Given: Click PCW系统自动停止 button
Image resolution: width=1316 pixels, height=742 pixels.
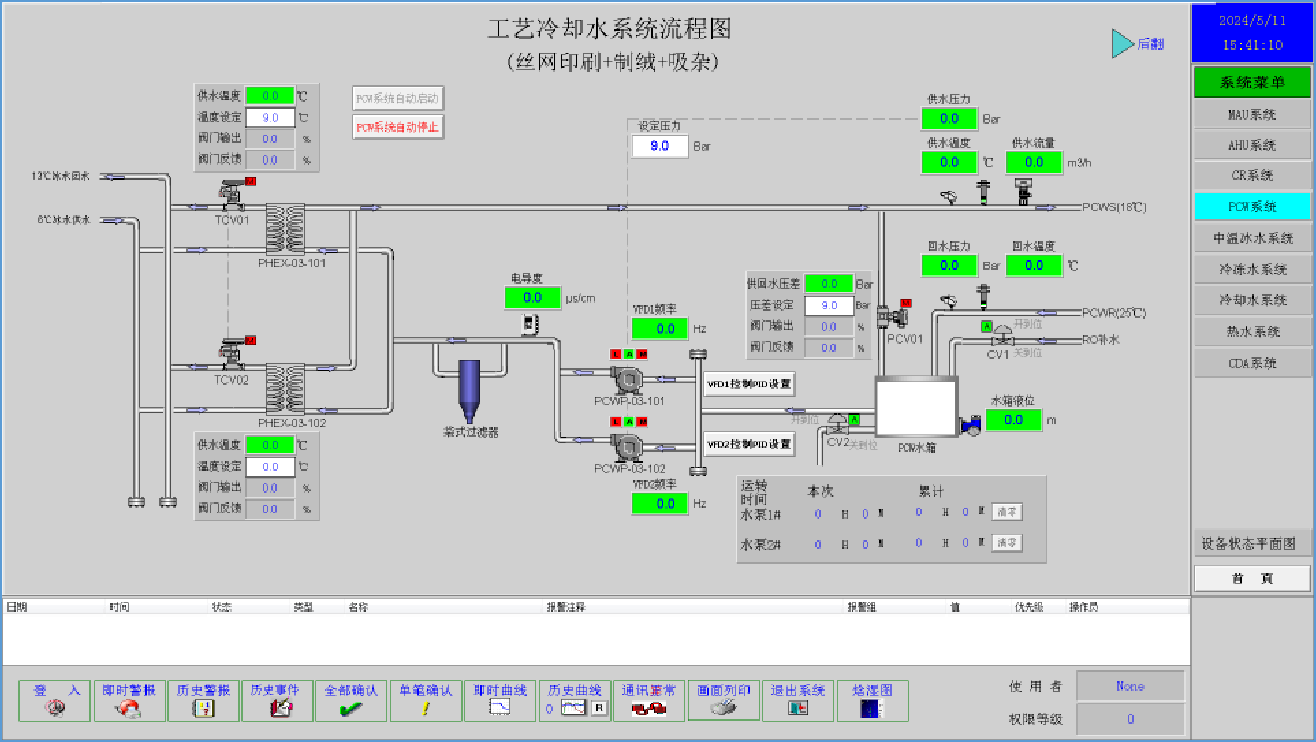Looking at the screenshot, I should pyautogui.click(x=397, y=127).
